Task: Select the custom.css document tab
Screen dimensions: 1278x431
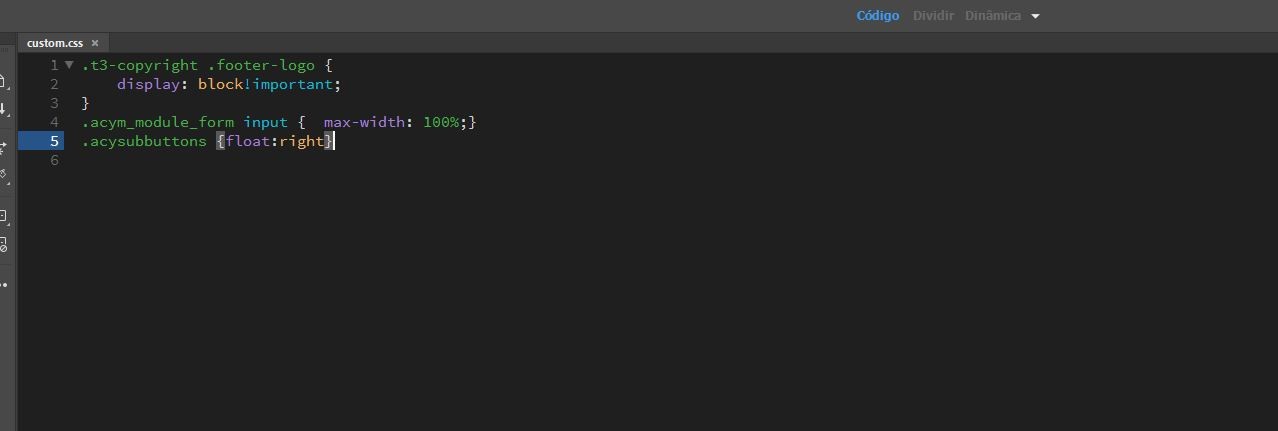Action: 55,43
